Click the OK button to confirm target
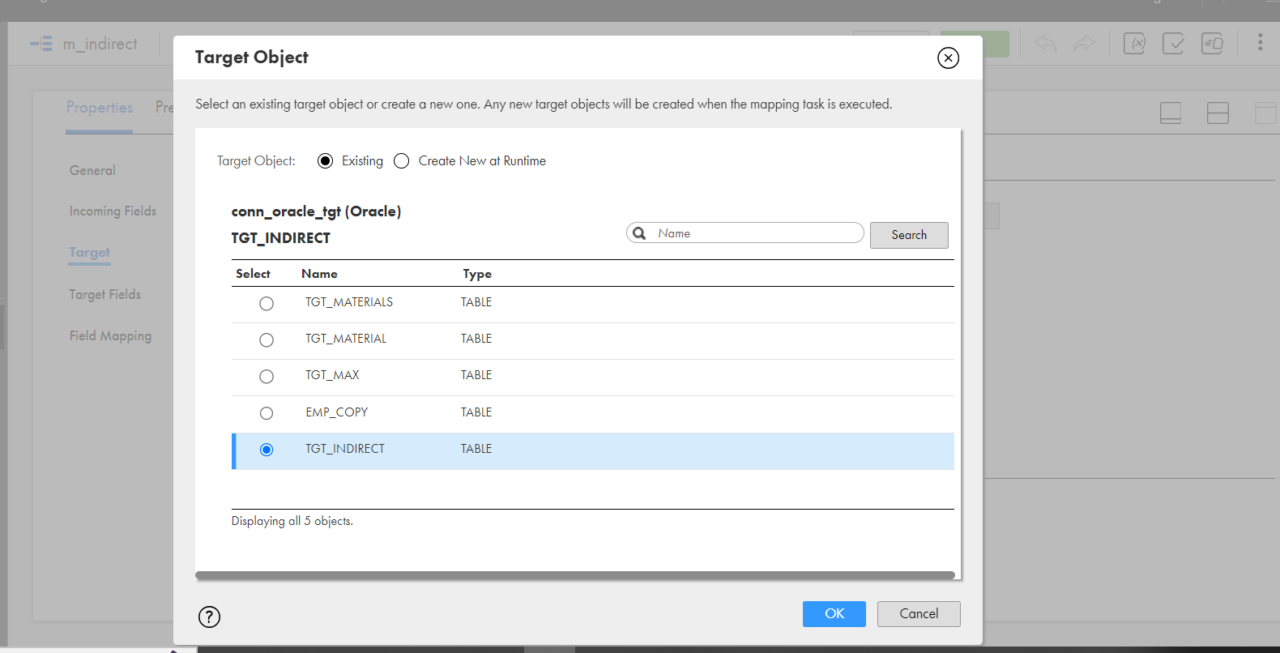Image resolution: width=1280 pixels, height=653 pixels. point(834,614)
